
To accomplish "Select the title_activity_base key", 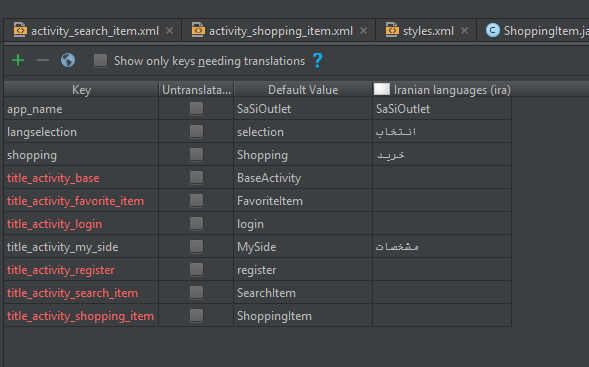I will point(81,178).
